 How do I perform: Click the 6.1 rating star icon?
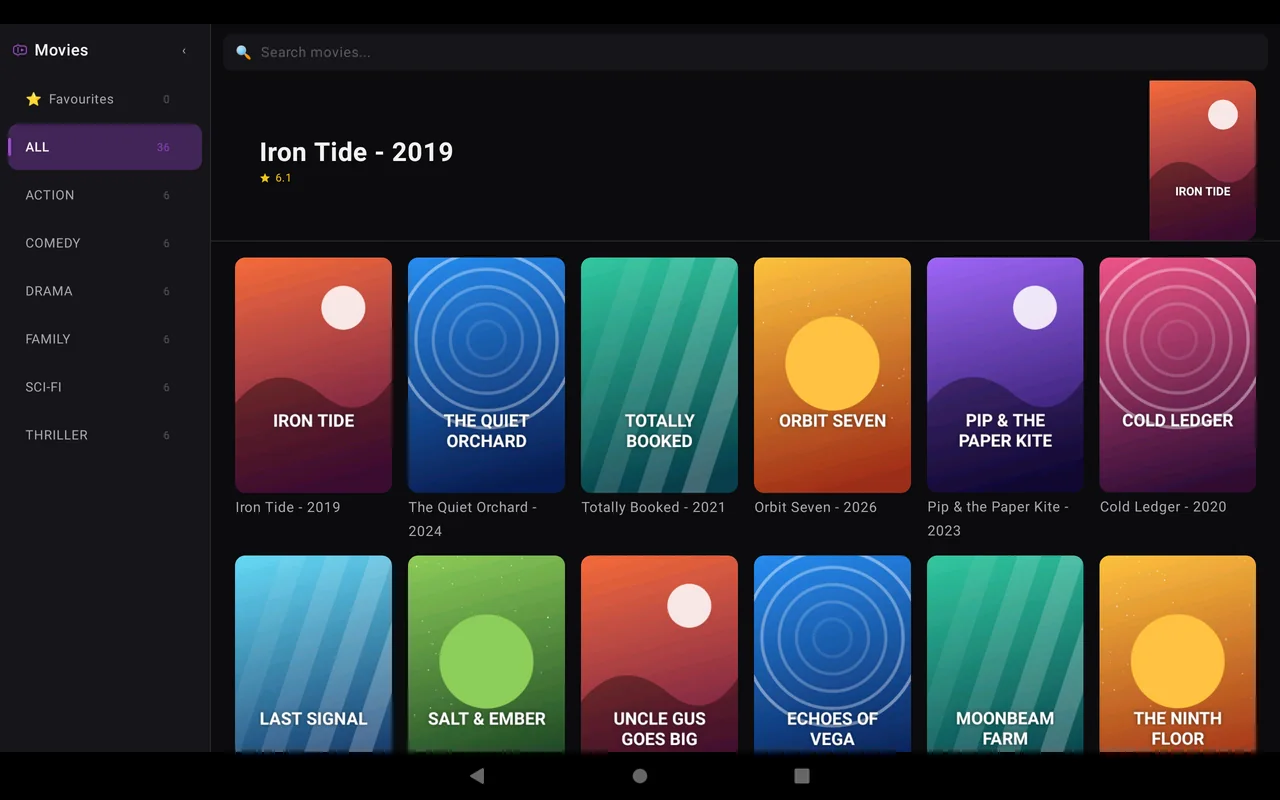tap(265, 178)
